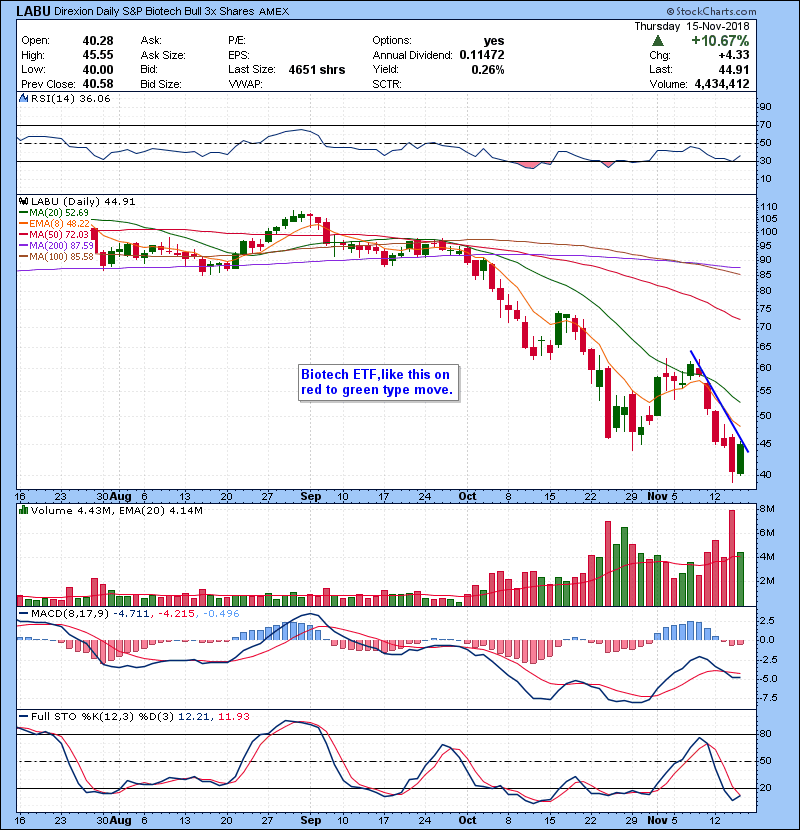The width and height of the screenshot is (800, 830).
Task: Click the Last price 44.91 value
Action: coord(734,69)
